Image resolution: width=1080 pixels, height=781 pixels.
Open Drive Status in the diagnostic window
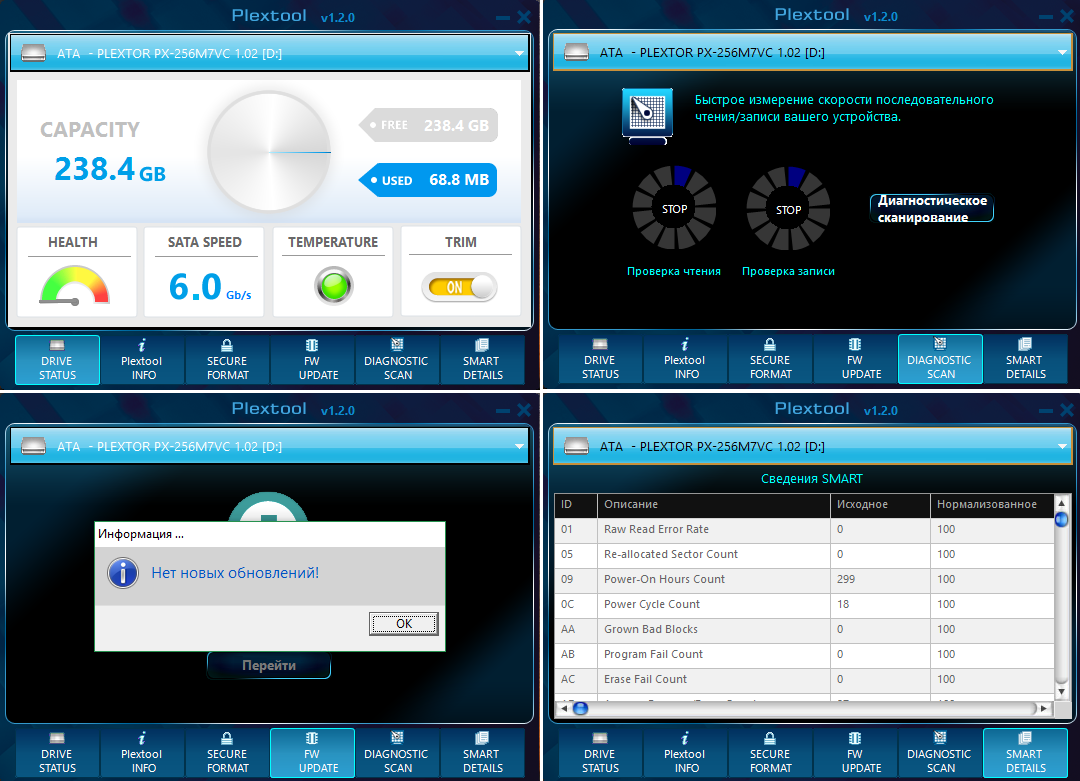point(600,359)
